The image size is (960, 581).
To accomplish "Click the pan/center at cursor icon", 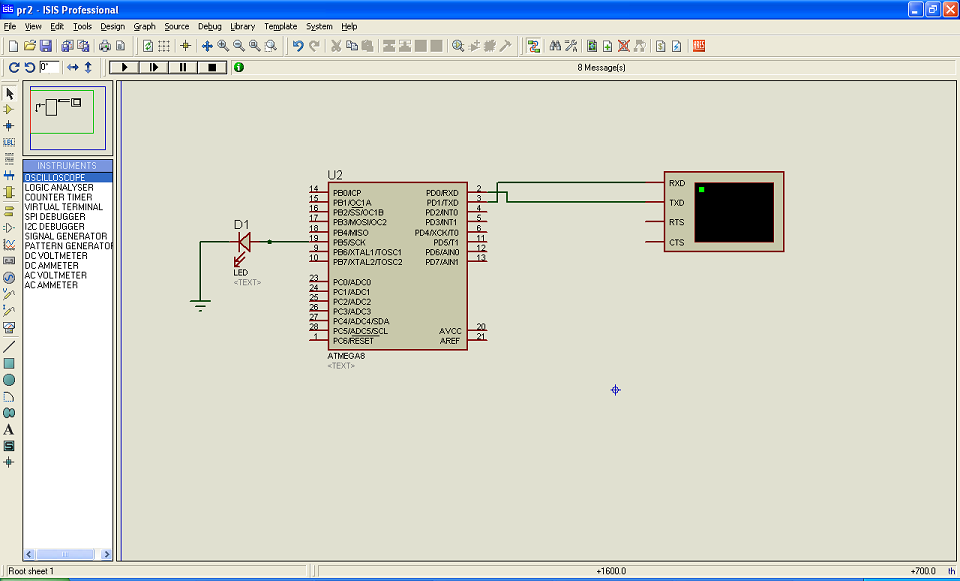I will (x=207, y=46).
